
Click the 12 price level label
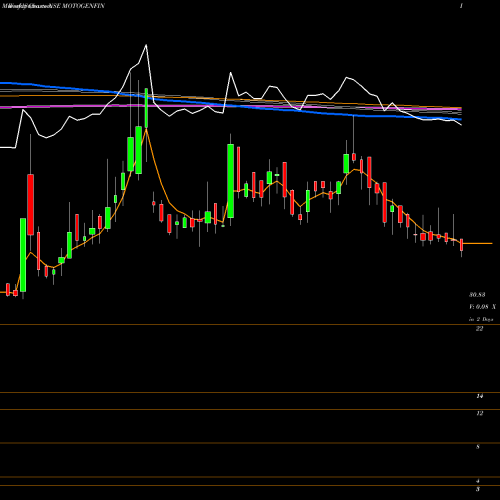pyautogui.click(x=480, y=413)
